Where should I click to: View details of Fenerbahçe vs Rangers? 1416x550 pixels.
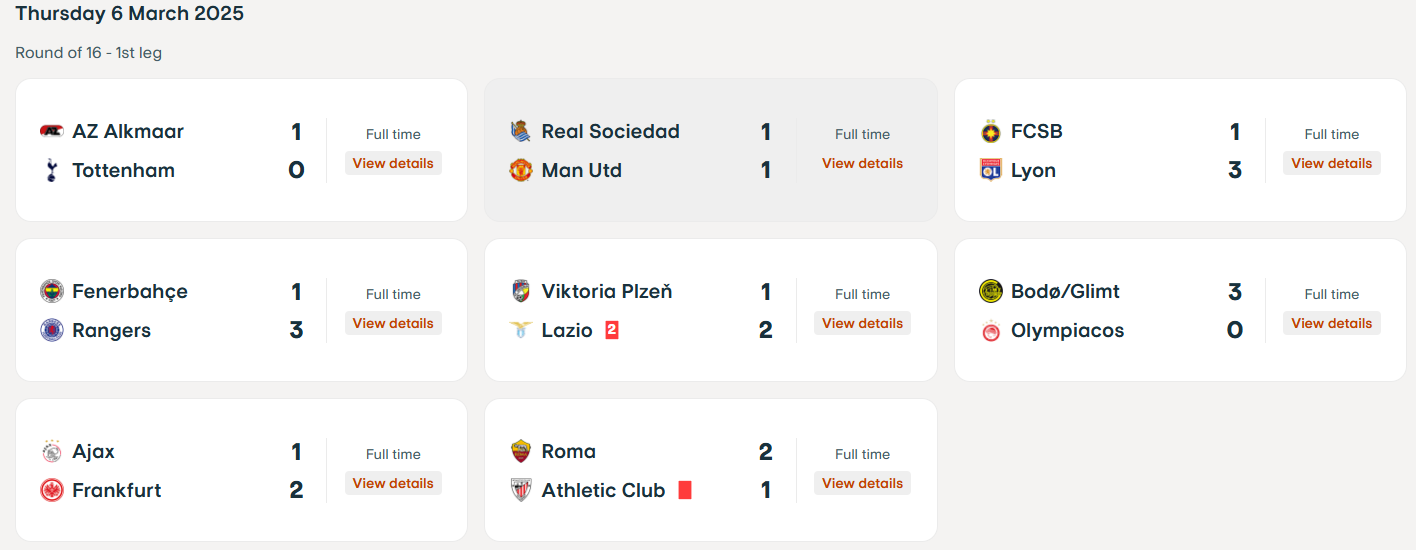pos(393,323)
